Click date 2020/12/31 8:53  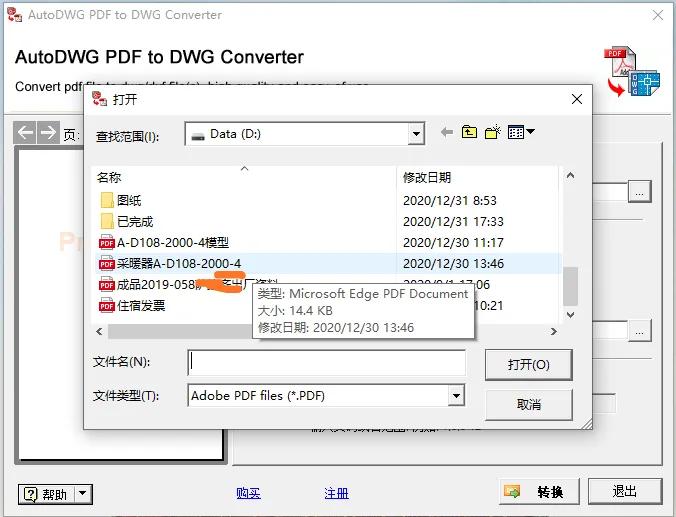coord(450,201)
